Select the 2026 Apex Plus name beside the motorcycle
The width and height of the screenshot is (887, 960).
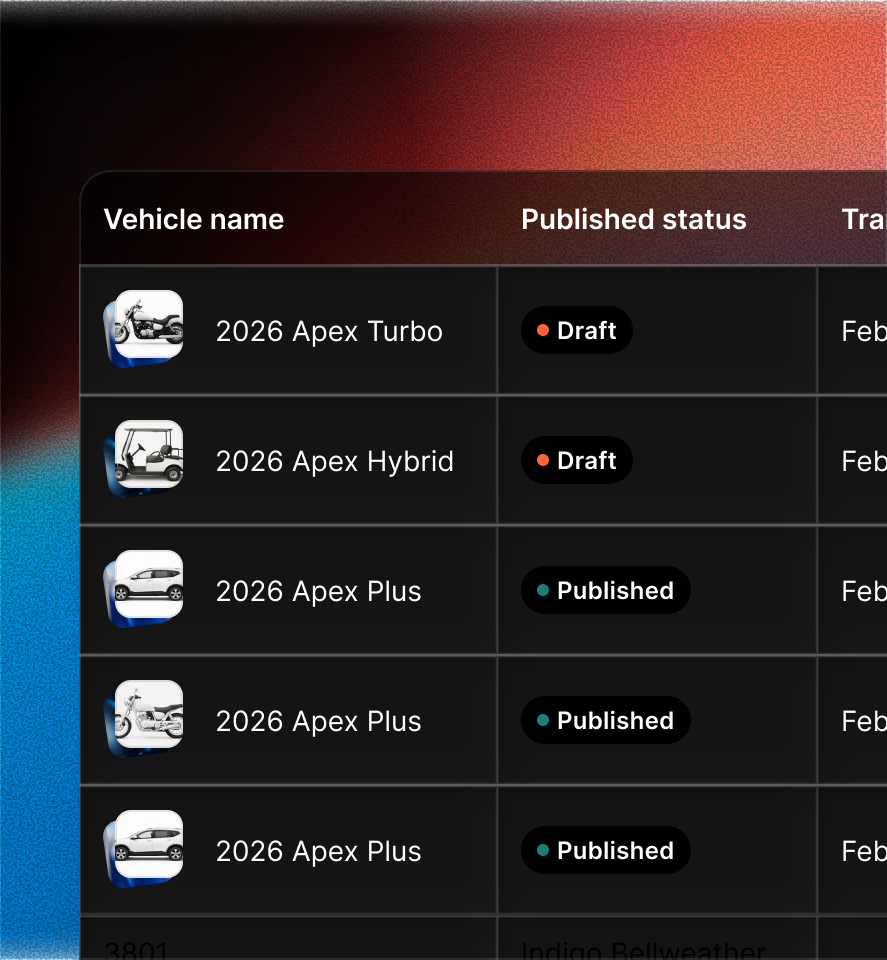[x=319, y=721]
